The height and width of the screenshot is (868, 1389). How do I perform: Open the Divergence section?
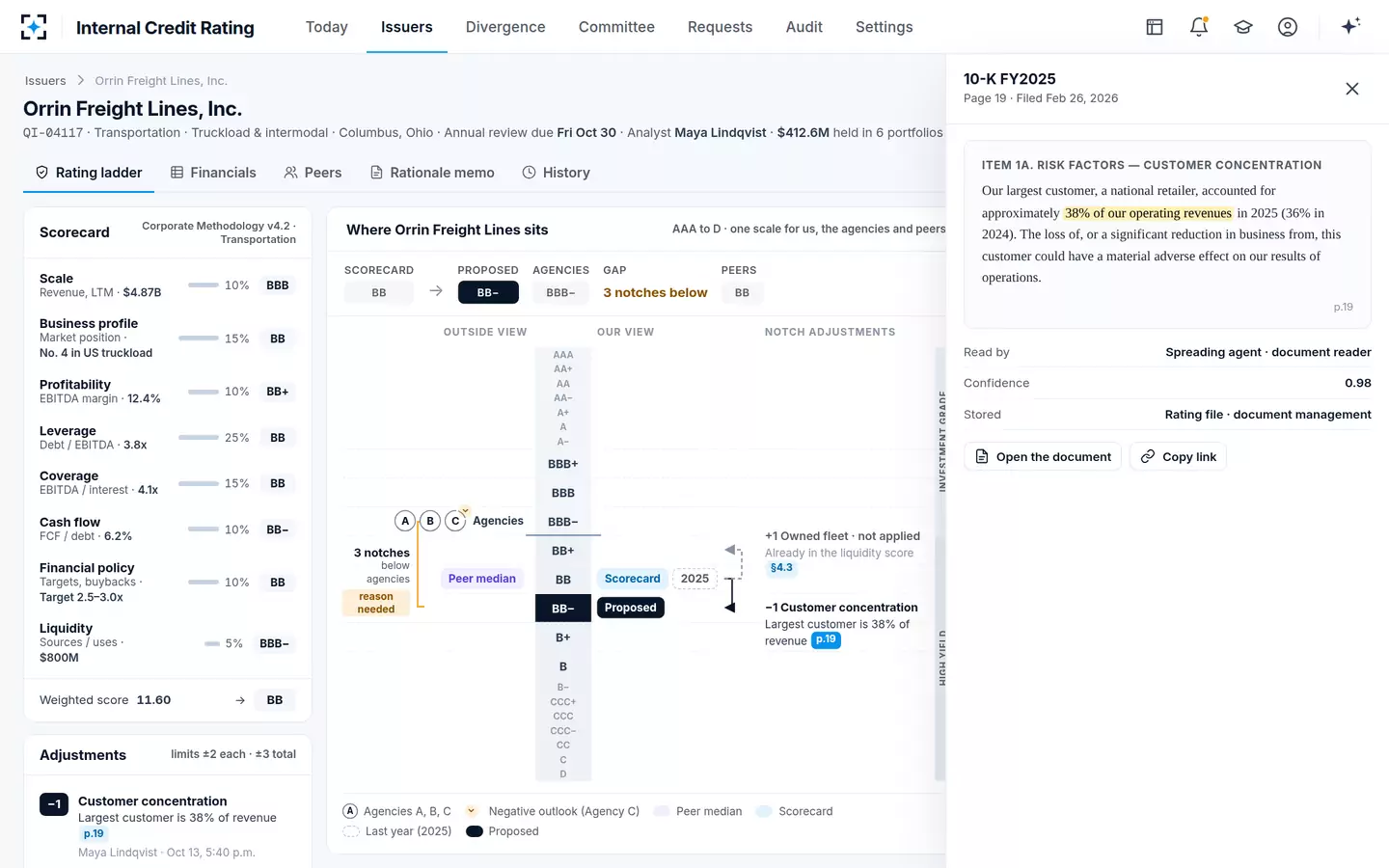[505, 27]
